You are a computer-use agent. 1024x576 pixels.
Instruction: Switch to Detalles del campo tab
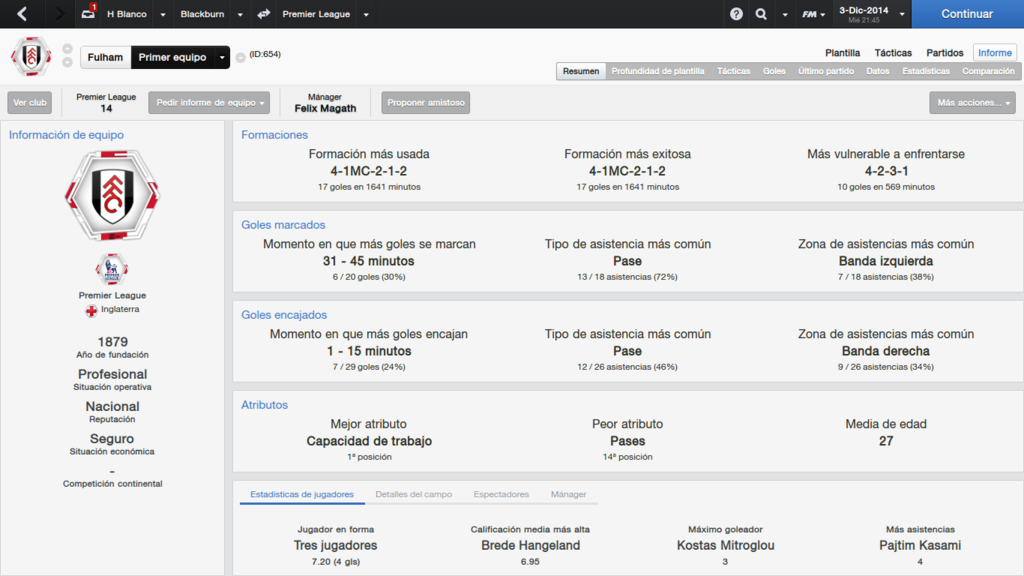[x=413, y=494]
